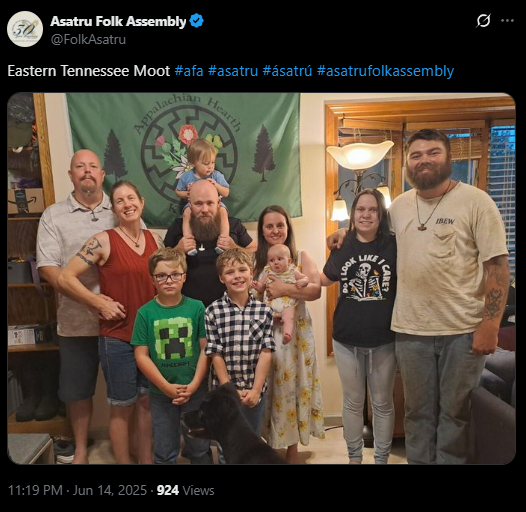View the 924 Views count

[186, 490]
